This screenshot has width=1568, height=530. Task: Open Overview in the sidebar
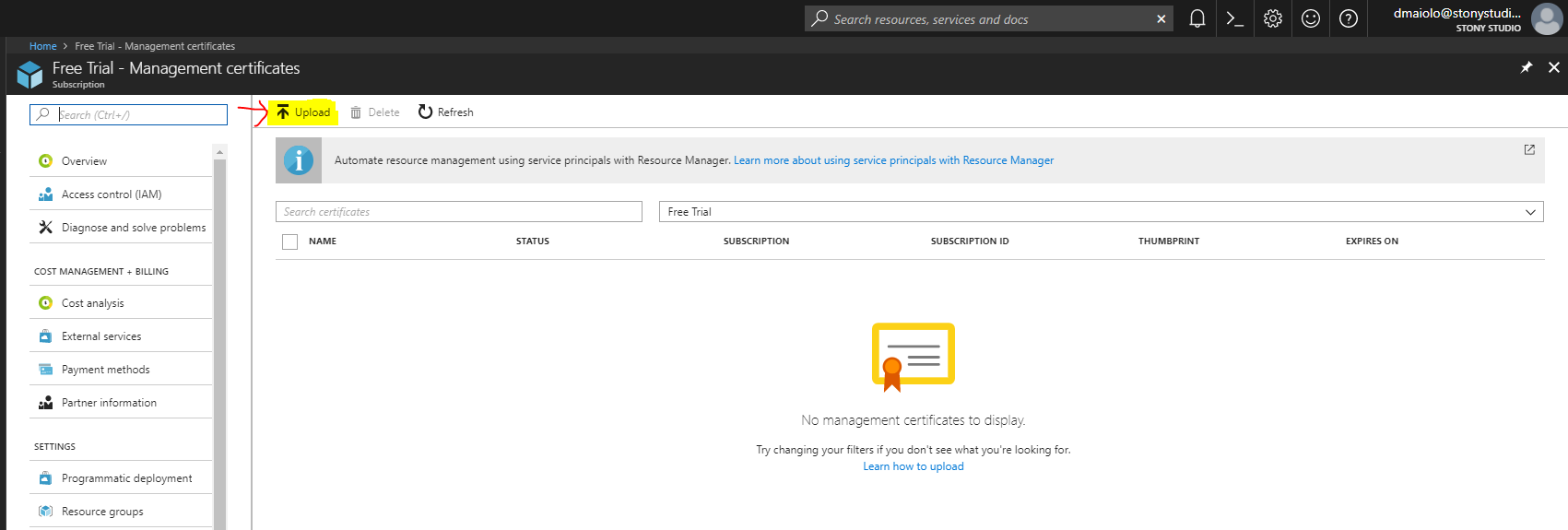pos(121,160)
